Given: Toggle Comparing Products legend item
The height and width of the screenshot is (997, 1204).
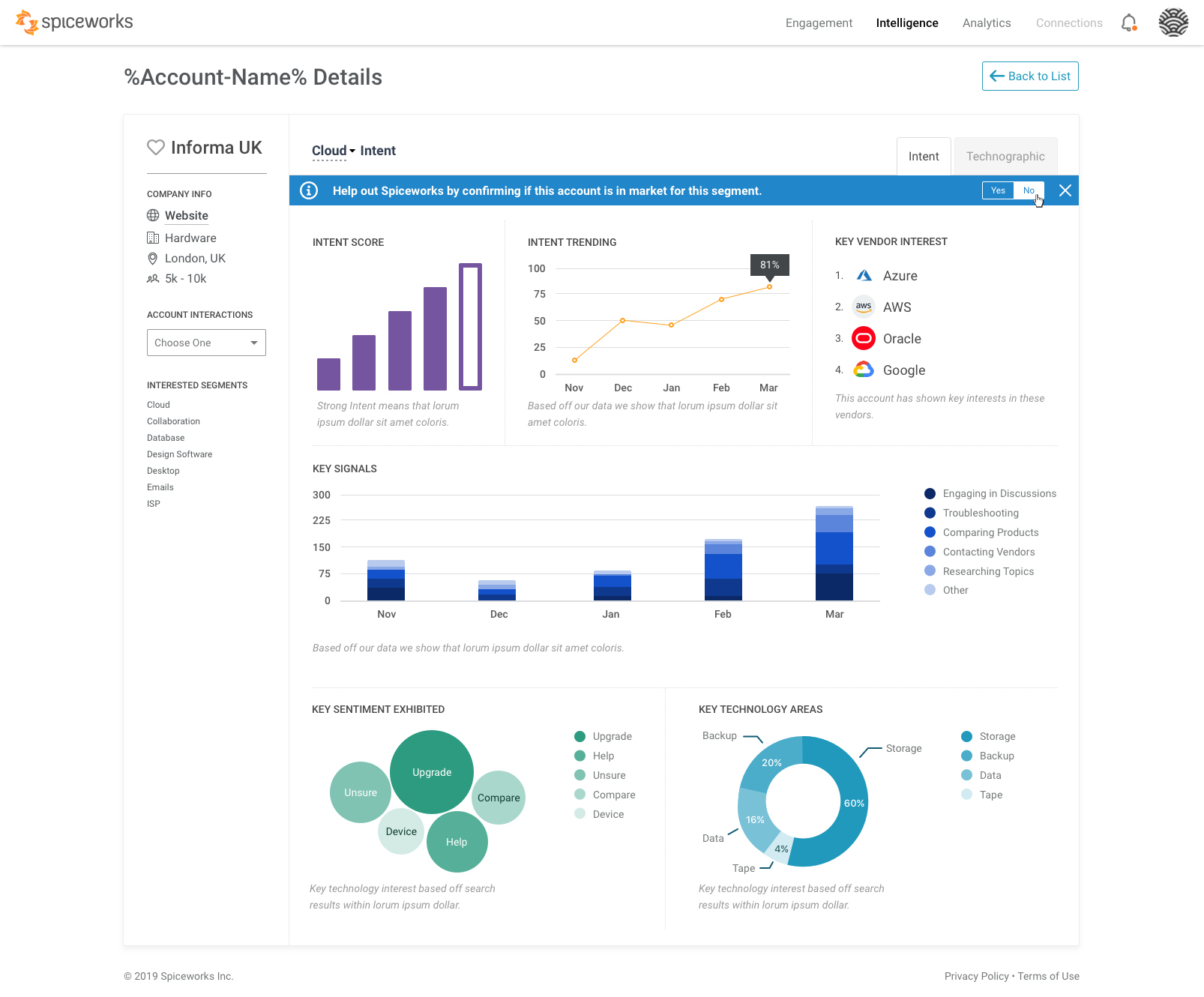Looking at the screenshot, I should click(981, 532).
